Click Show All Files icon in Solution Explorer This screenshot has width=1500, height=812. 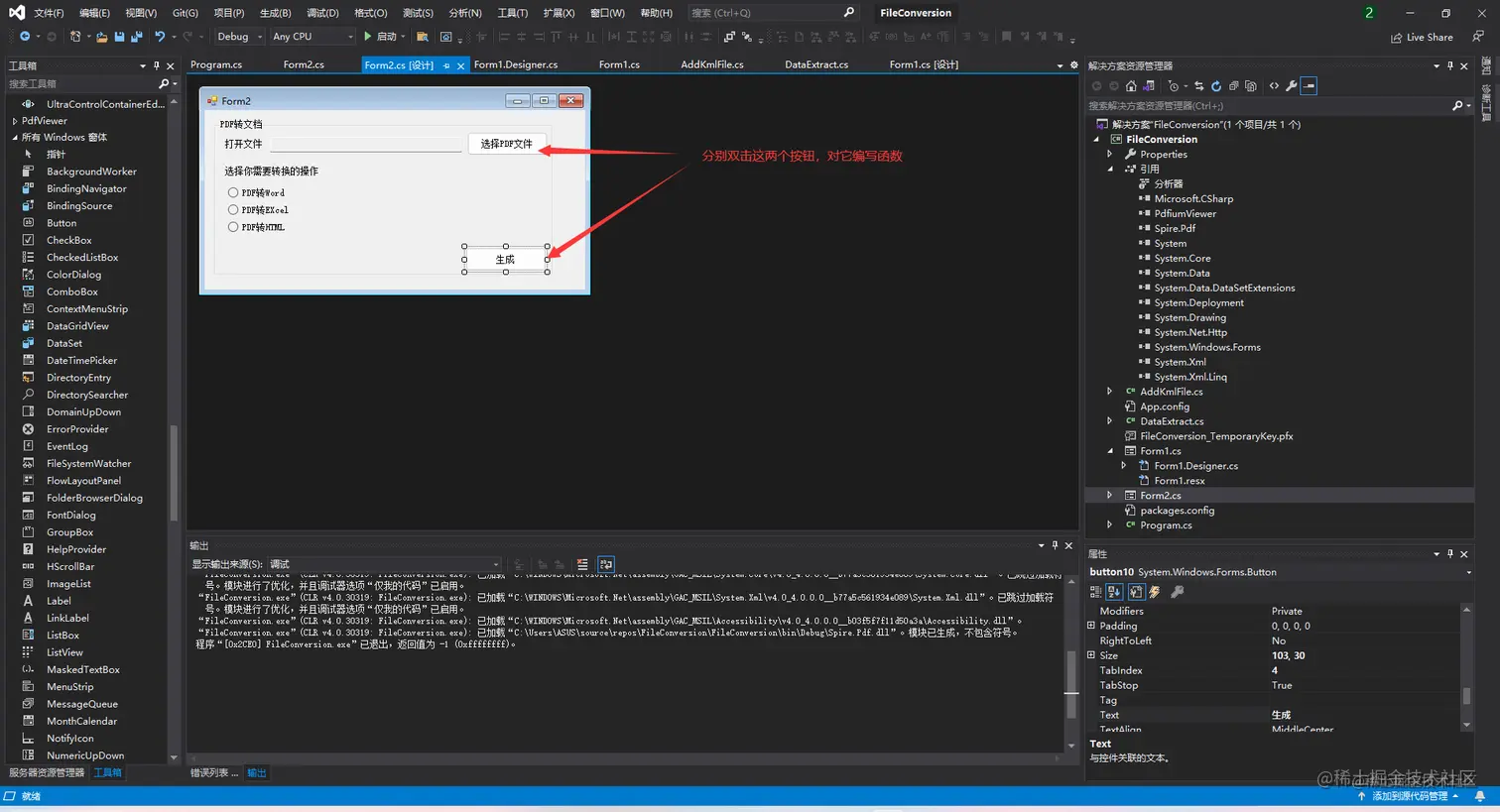(1251, 86)
